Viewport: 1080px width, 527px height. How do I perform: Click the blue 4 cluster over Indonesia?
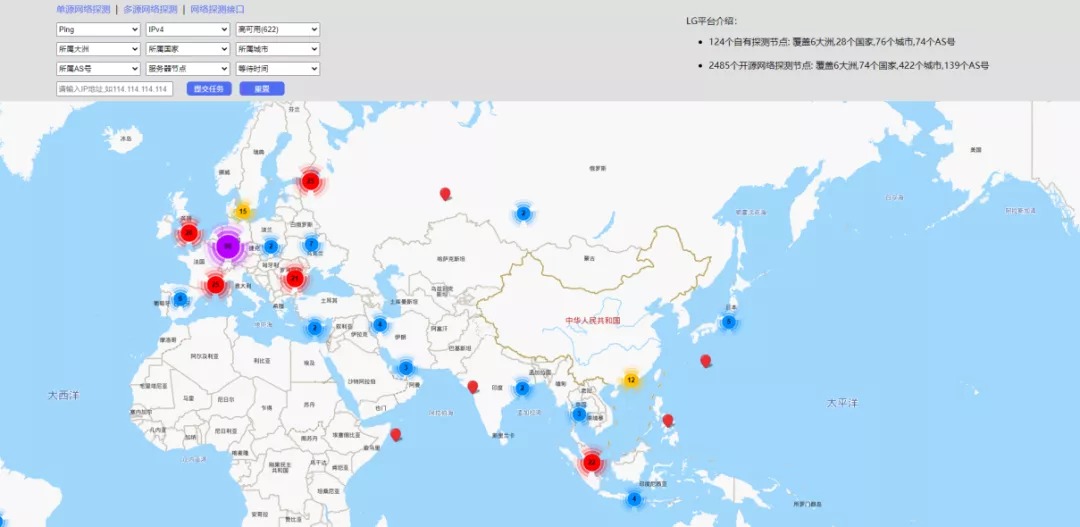634,499
